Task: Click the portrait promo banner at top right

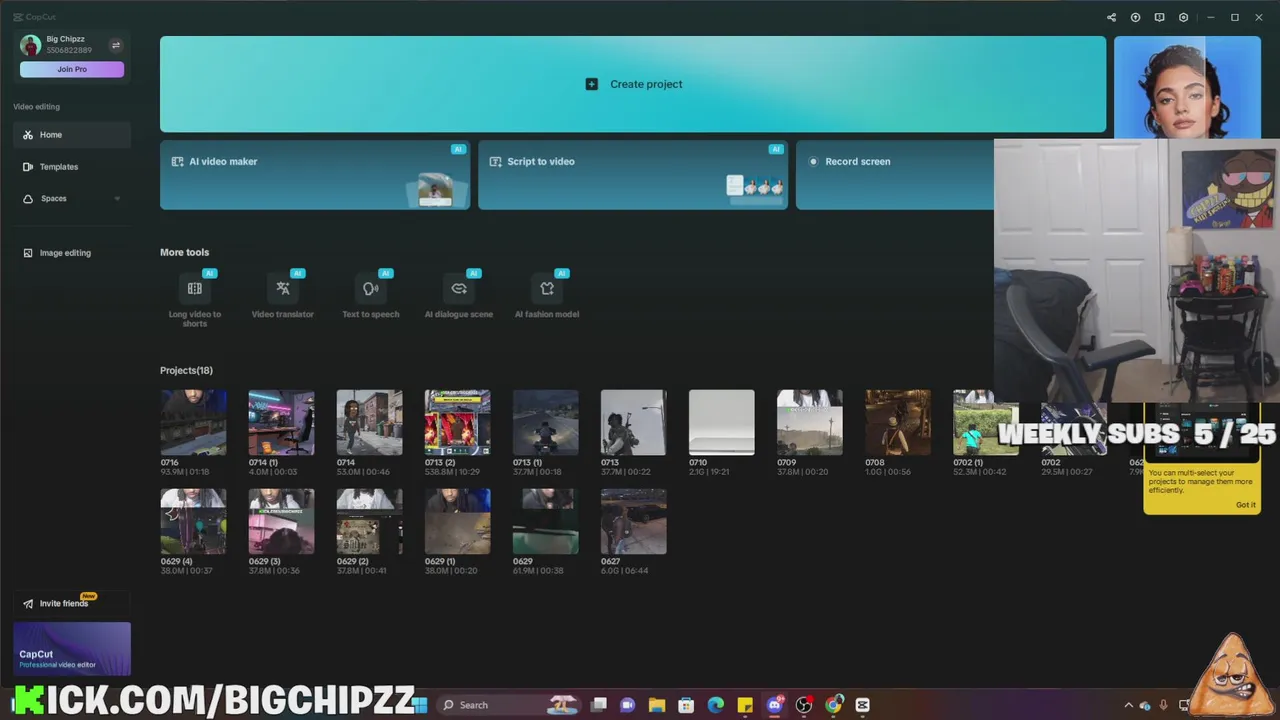Action: 1187,87
